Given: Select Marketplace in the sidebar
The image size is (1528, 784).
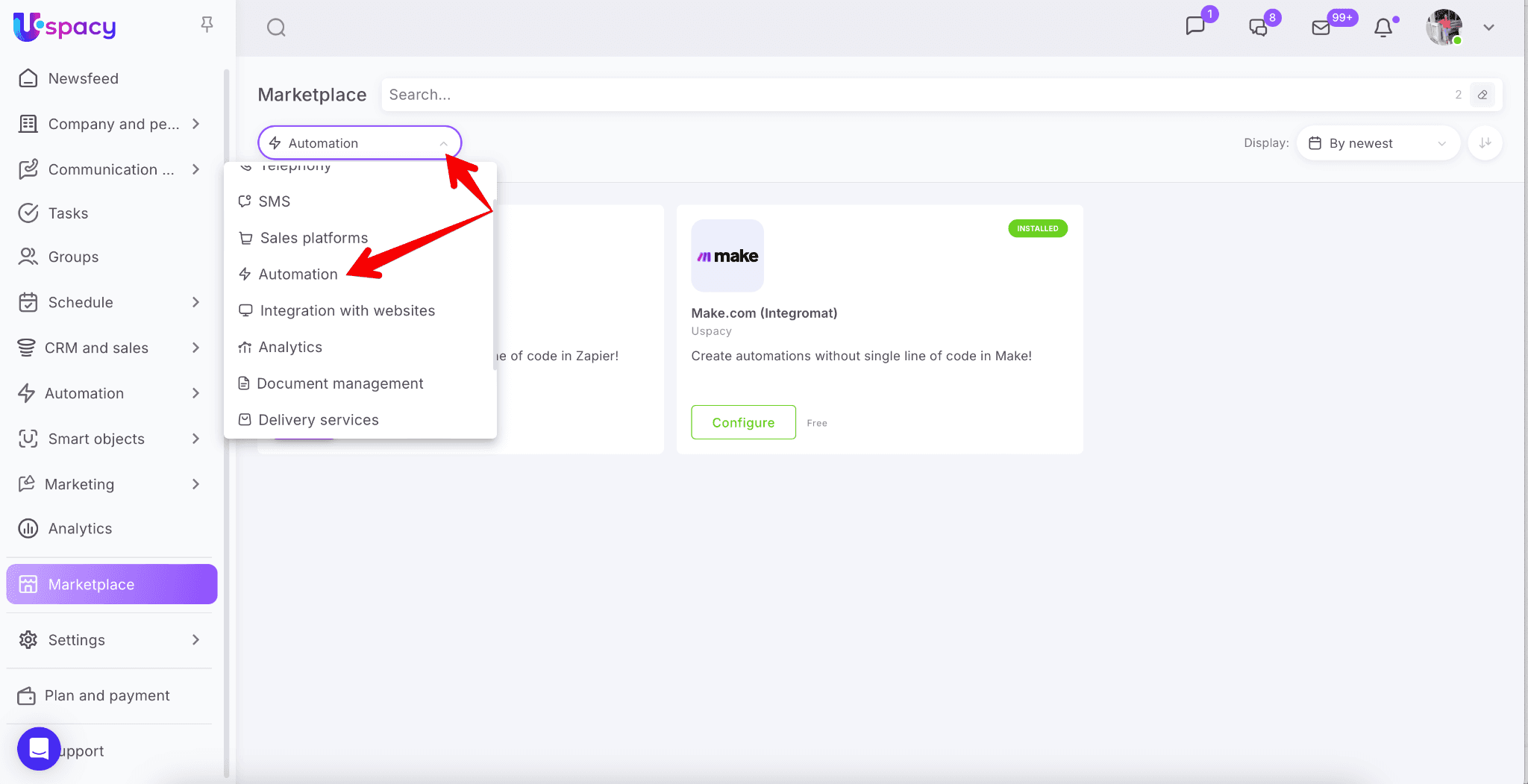Looking at the screenshot, I should coord(112,584).
